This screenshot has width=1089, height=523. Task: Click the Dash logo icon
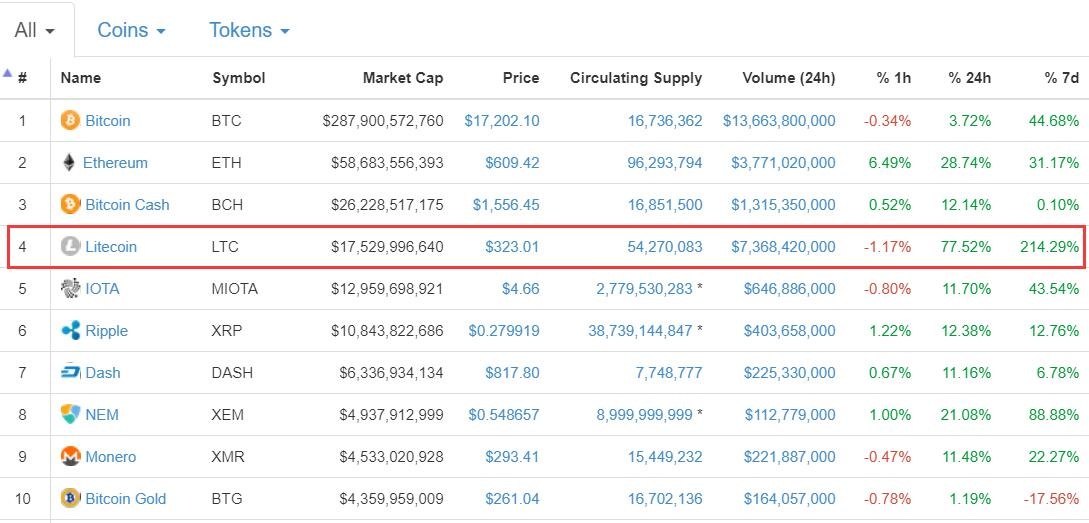click(x=70, y=373)
